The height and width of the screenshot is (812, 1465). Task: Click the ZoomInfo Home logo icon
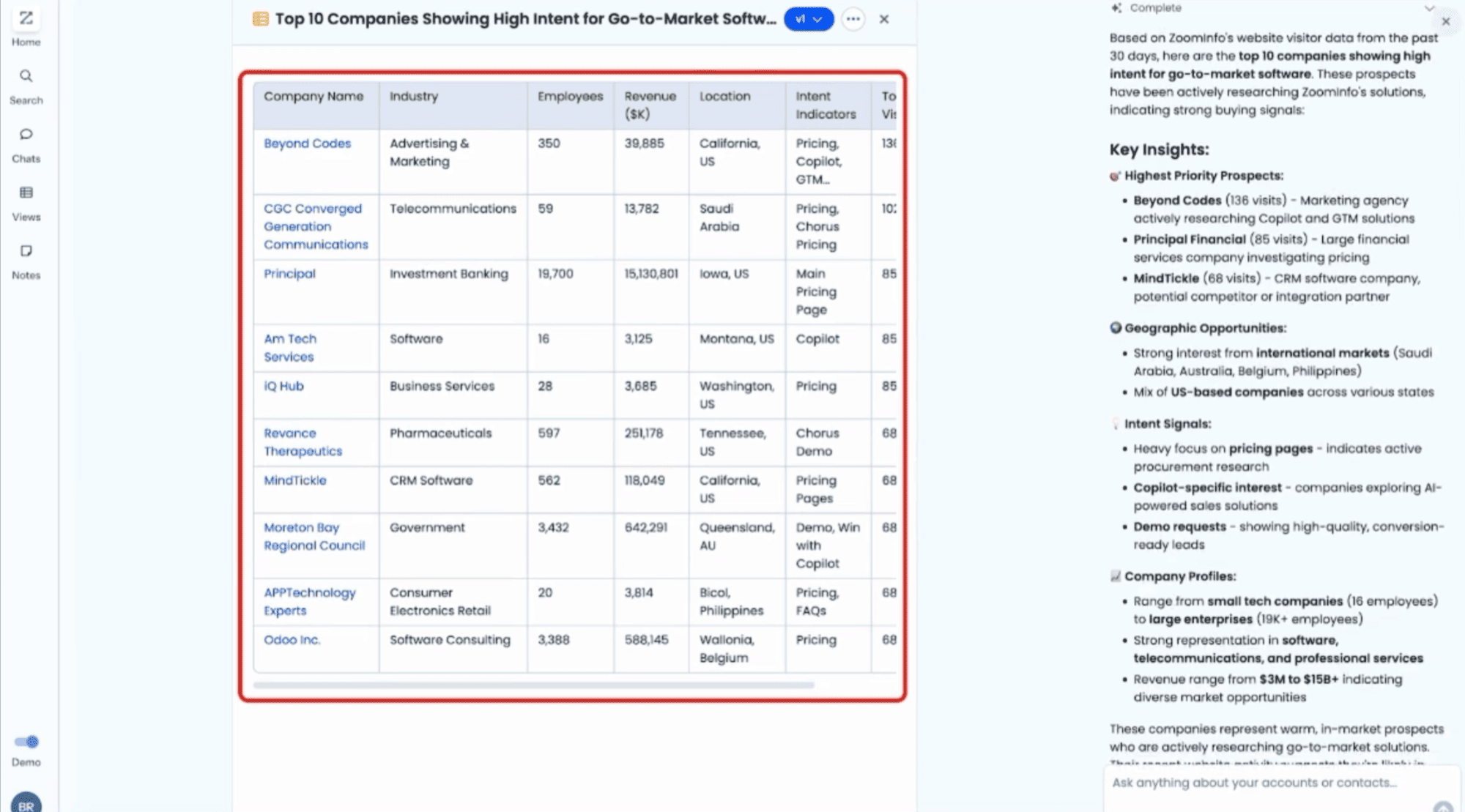tap(26, 18)
